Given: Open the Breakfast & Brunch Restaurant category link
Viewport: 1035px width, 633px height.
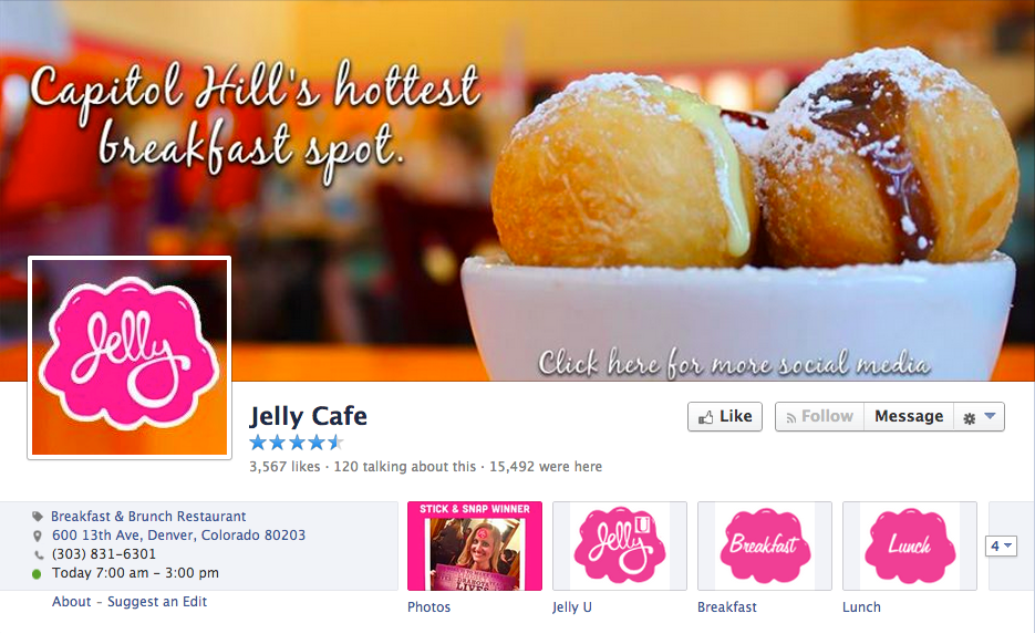Looking at the screenshot, I should pos(149,516).
